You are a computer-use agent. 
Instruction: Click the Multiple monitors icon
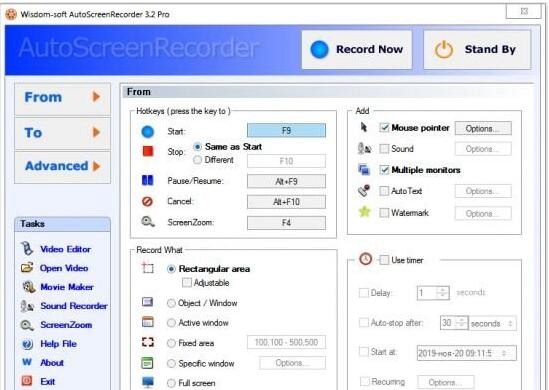(364, 169)
